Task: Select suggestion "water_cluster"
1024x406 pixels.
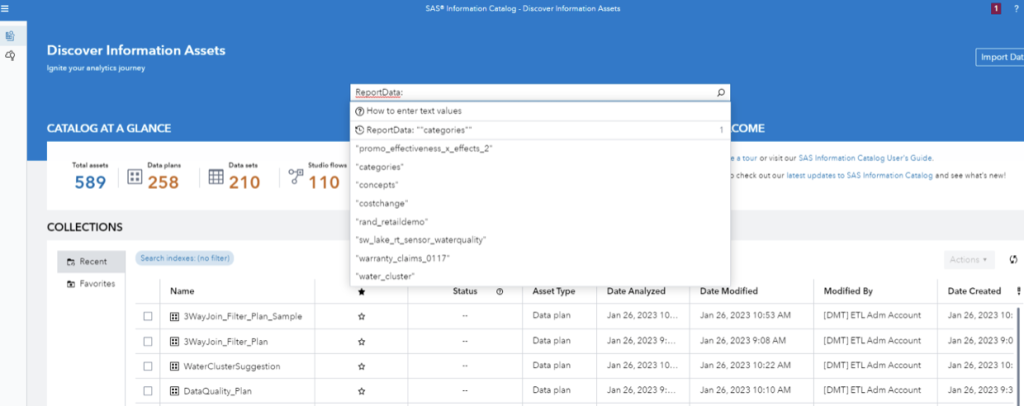Action: (x=540, y=276)
